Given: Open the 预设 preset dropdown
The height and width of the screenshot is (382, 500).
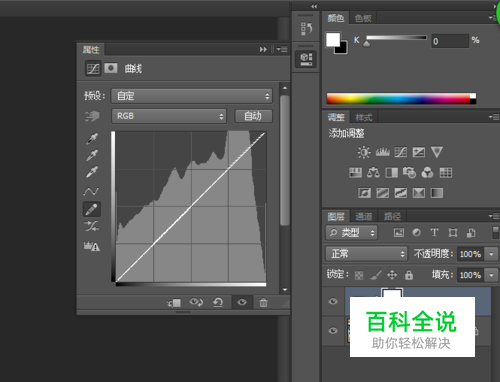Looking at the screenshot, I should tap(192, 96).
